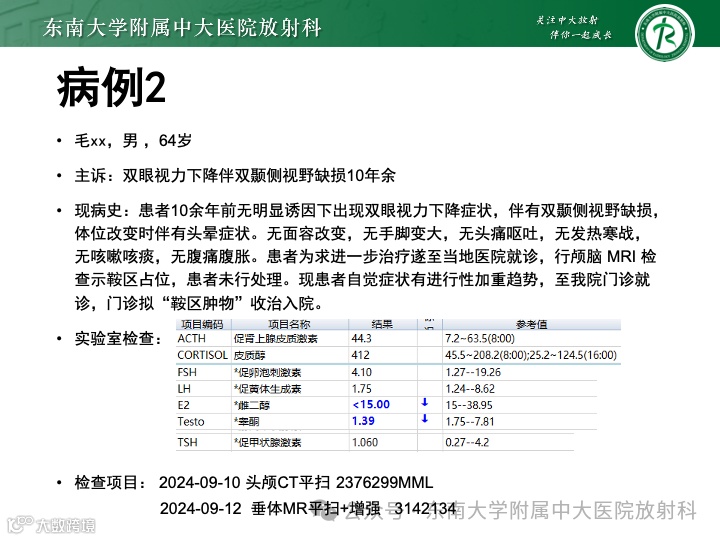The width and height of the screenshot is (720, 540).
Task: Click the blue down arrow in Testo row
Action: pyautogui.click(x=425, y=419)
